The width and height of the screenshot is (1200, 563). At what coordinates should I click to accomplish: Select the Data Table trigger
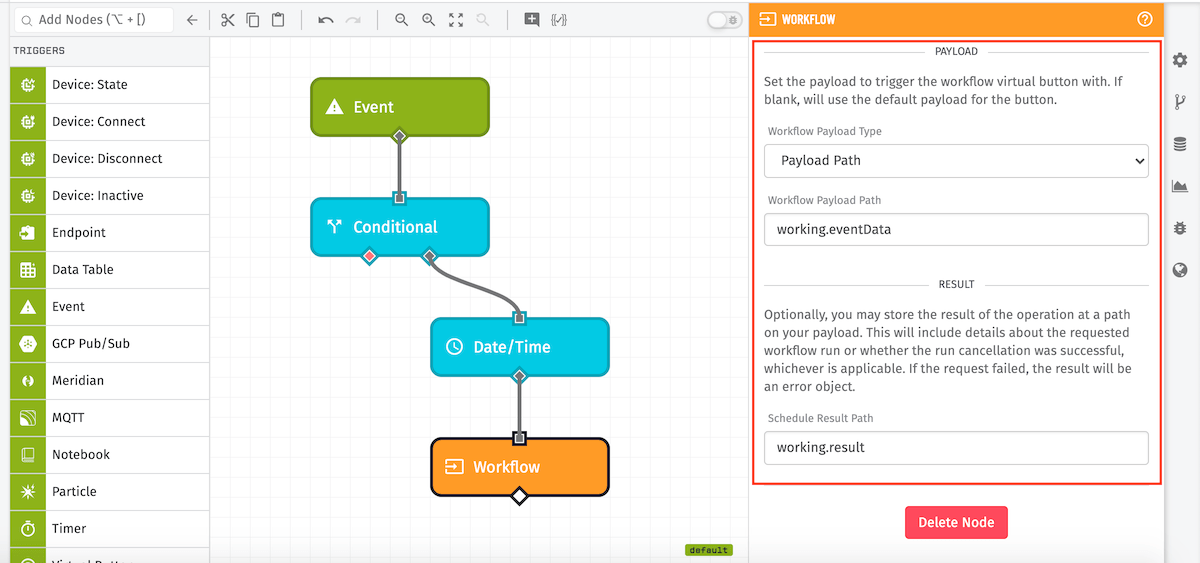tap(110, 270)
